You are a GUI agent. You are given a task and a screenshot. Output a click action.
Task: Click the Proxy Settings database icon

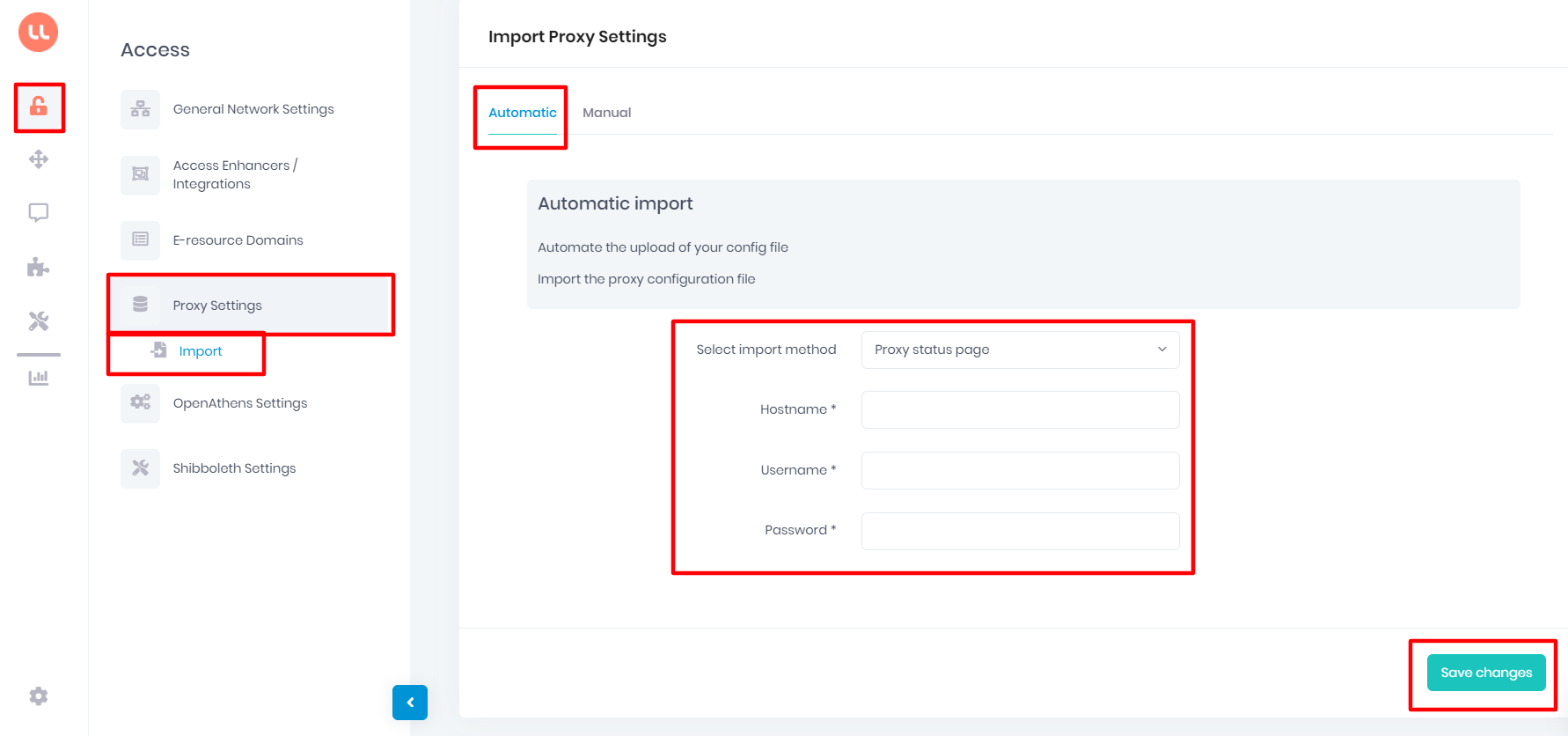pyautogui.click(x=140, y=304)
